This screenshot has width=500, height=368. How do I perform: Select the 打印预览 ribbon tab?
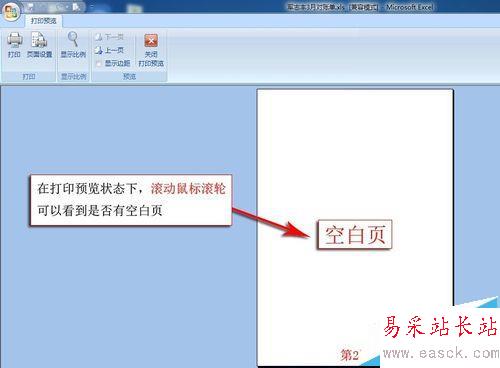point(44,21)
